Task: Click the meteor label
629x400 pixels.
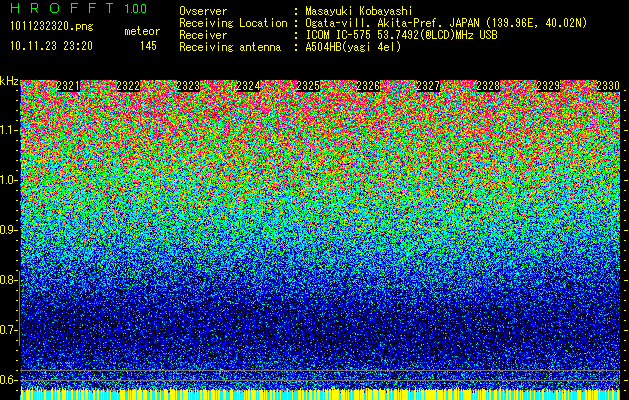Action: pos(142,31)
